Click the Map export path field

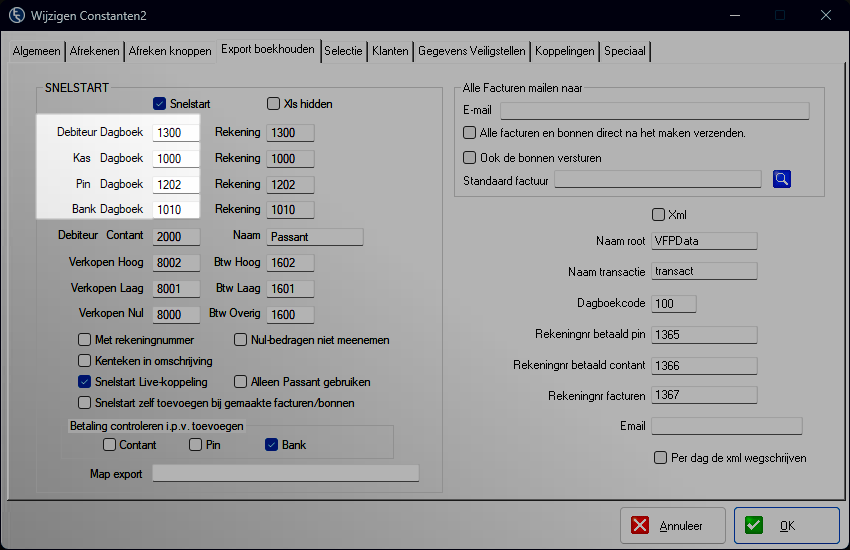285,474
